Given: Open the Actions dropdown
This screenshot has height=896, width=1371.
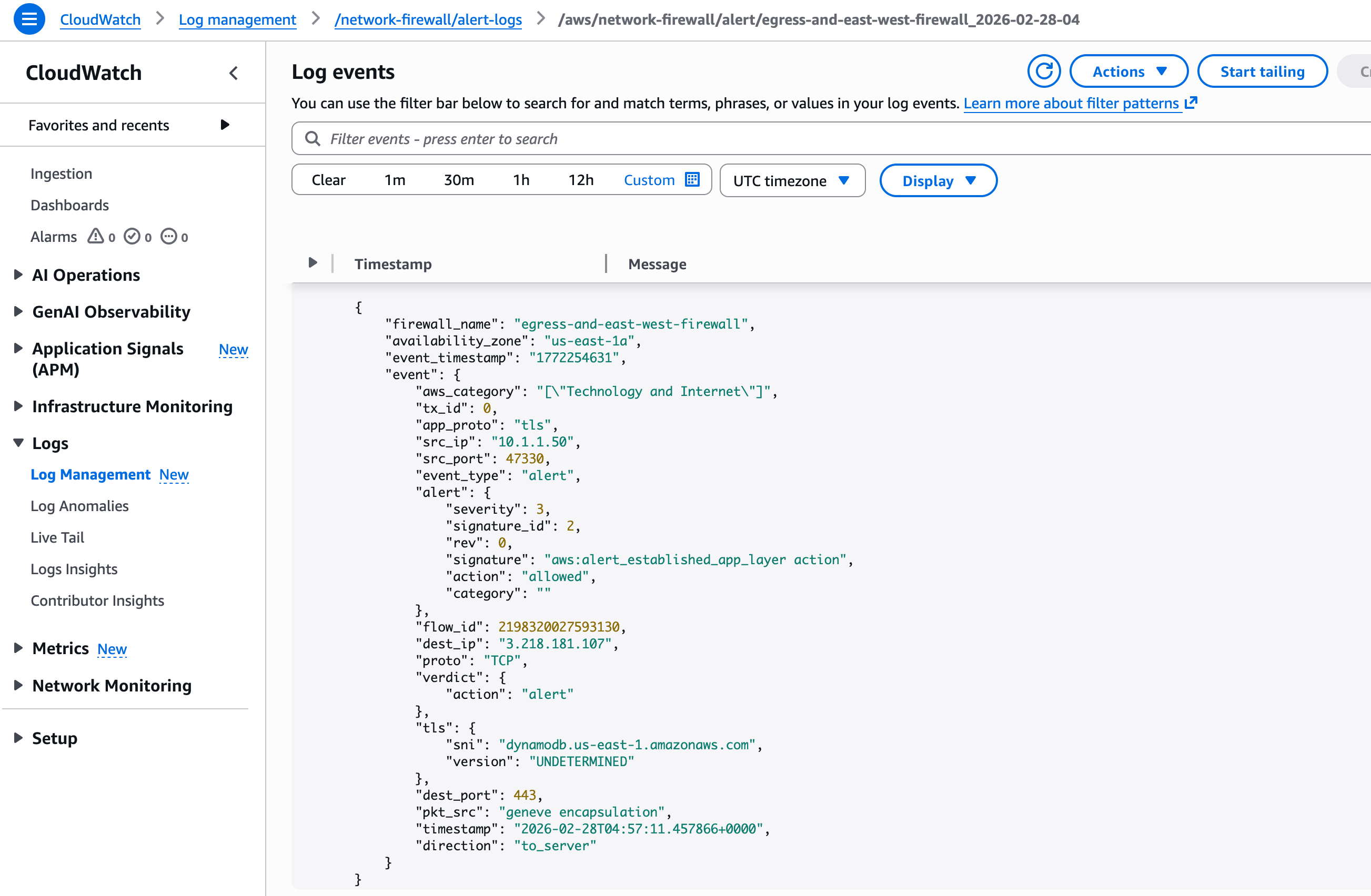Looking at the screenshot, I should pos(1128,72).
